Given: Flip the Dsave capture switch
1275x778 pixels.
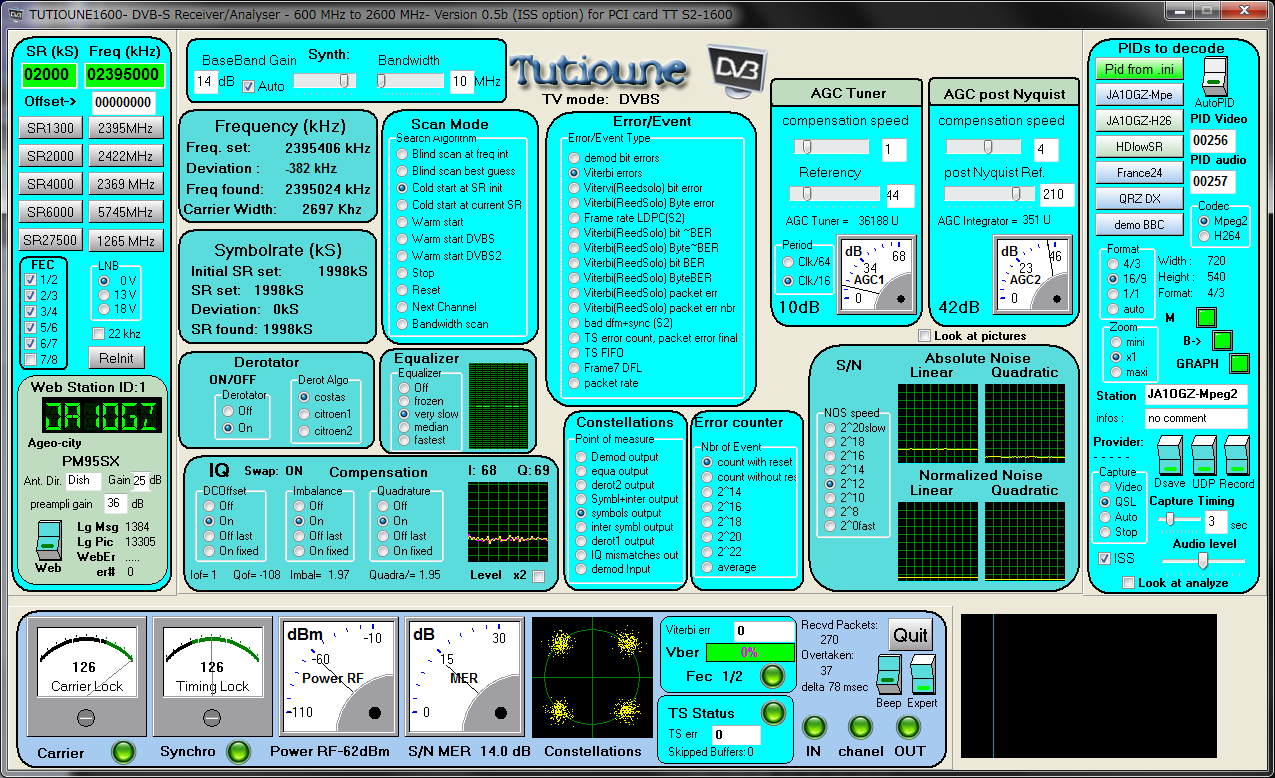Looking at the screenshot, I should click(1170, 455).
